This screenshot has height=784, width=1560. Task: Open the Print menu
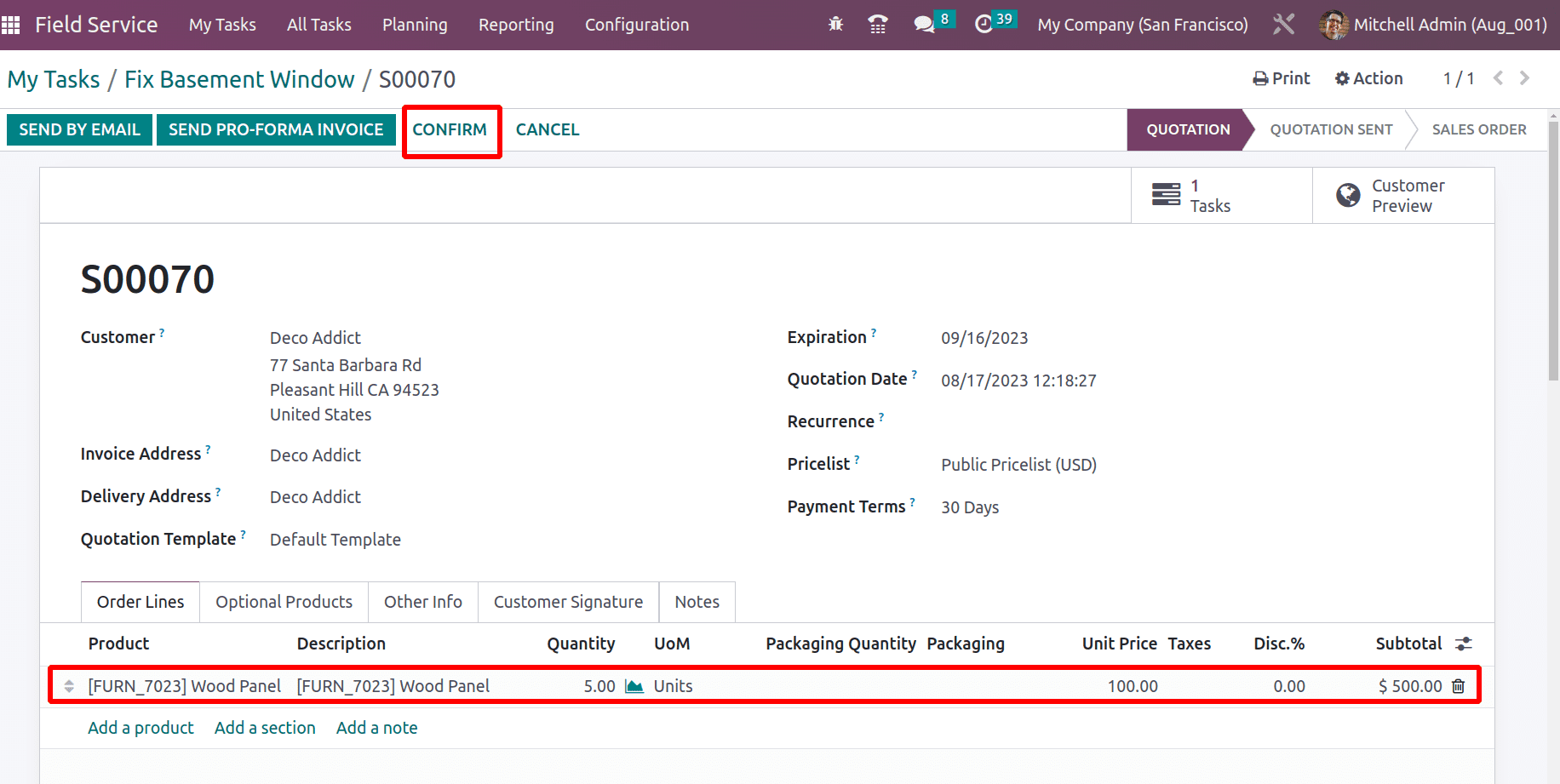[1282, 78]
